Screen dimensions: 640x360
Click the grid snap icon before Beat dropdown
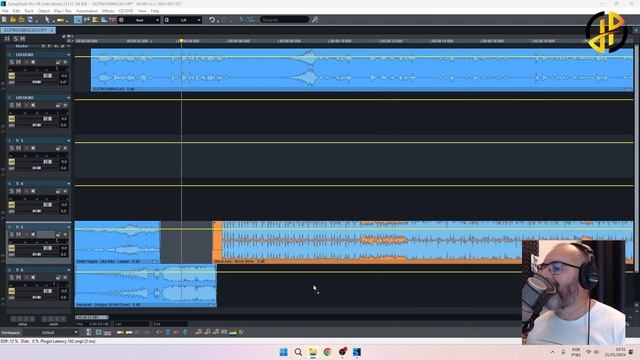pyautogui.click(x=121, y=20)
